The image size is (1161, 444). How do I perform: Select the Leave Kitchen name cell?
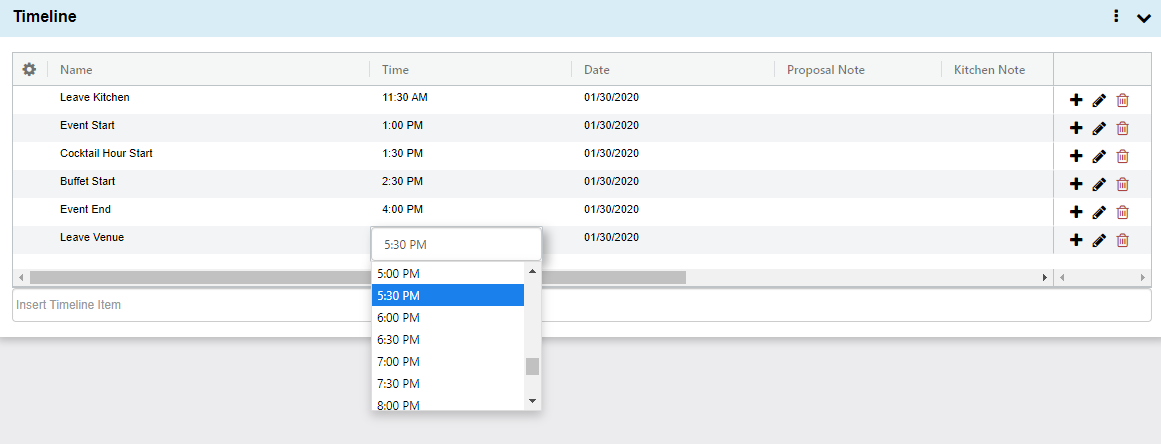95,97
